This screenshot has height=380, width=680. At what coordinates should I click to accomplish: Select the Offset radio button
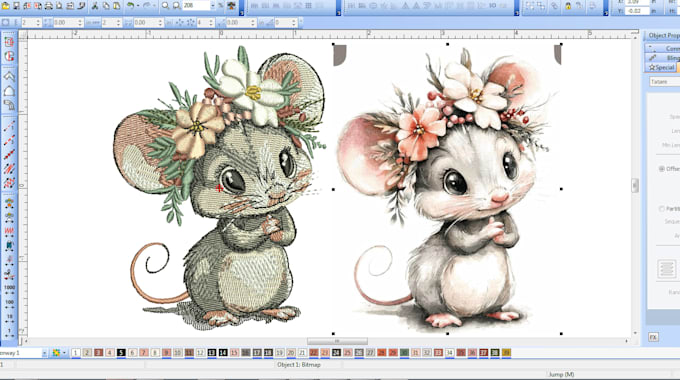[x=662, y=169]
